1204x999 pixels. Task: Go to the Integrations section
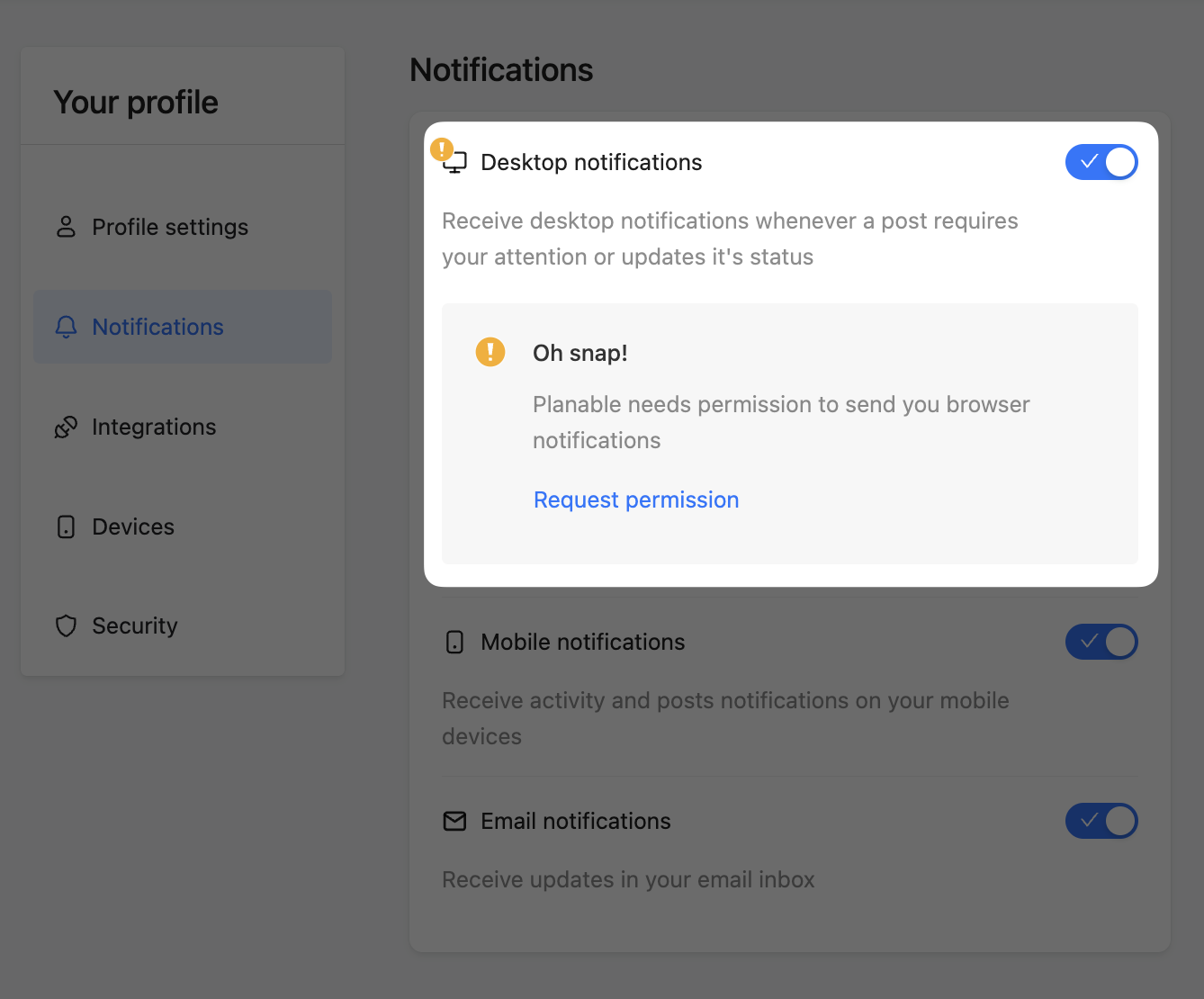(x=154, y=427)
